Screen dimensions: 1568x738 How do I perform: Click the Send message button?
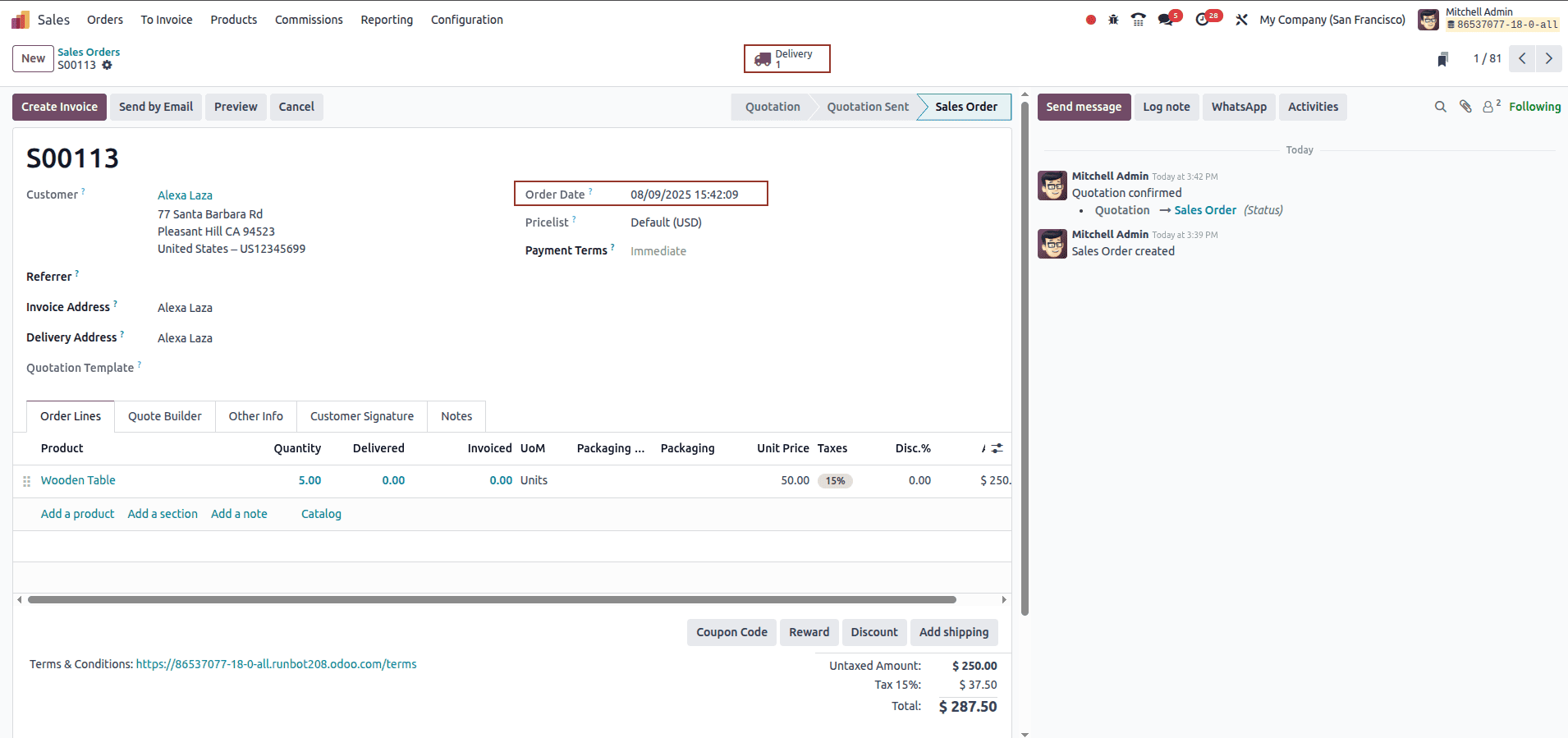[1084, 107]
